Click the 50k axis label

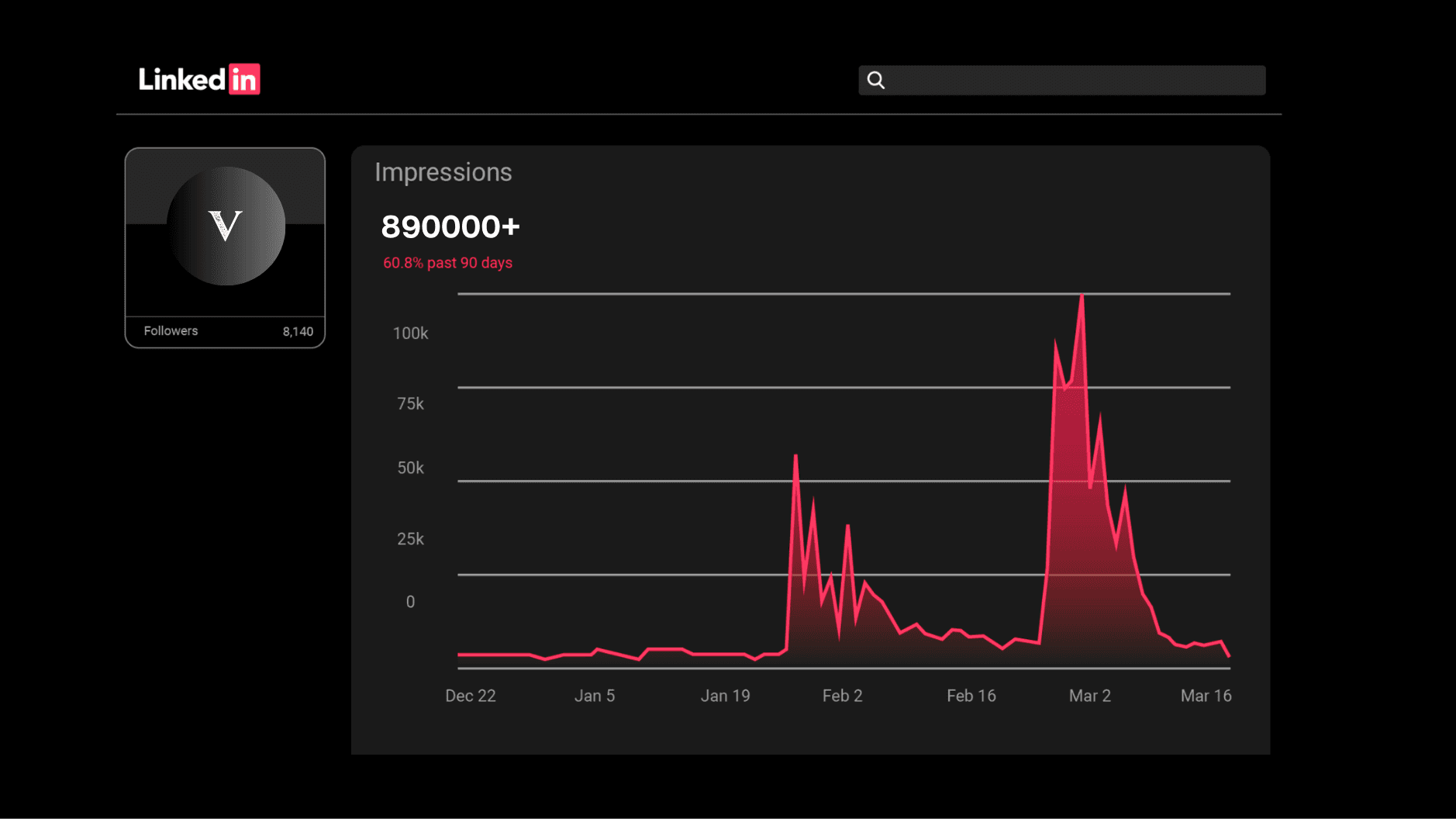point(410,468)
